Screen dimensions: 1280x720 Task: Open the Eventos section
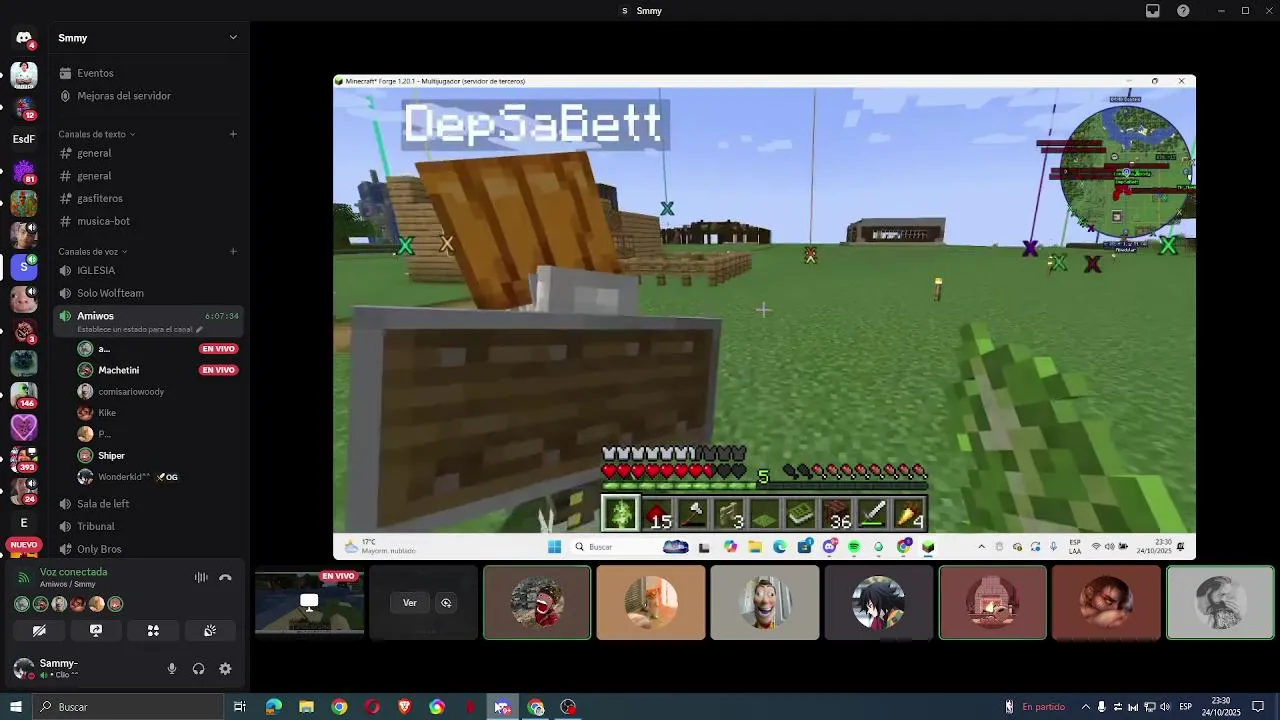tap(148, 73)
